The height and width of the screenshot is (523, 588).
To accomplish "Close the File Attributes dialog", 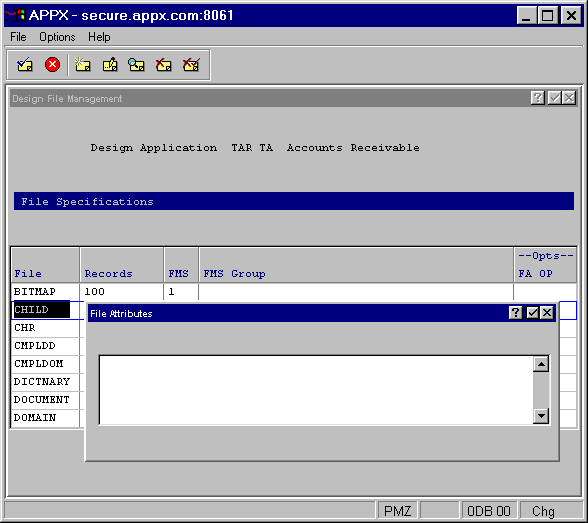I will point(547,312).
